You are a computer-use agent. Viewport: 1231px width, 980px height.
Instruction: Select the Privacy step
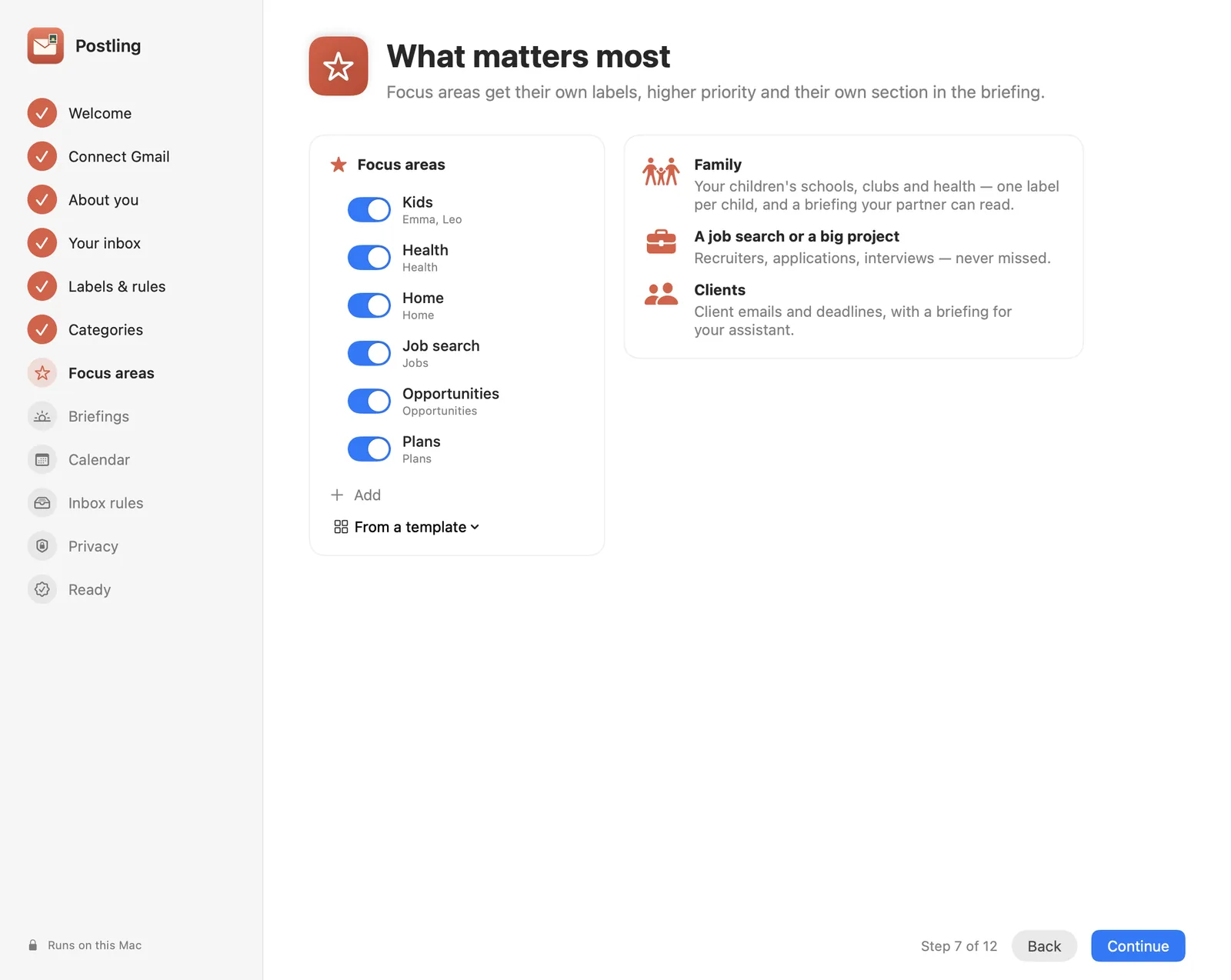pos(93,546)
